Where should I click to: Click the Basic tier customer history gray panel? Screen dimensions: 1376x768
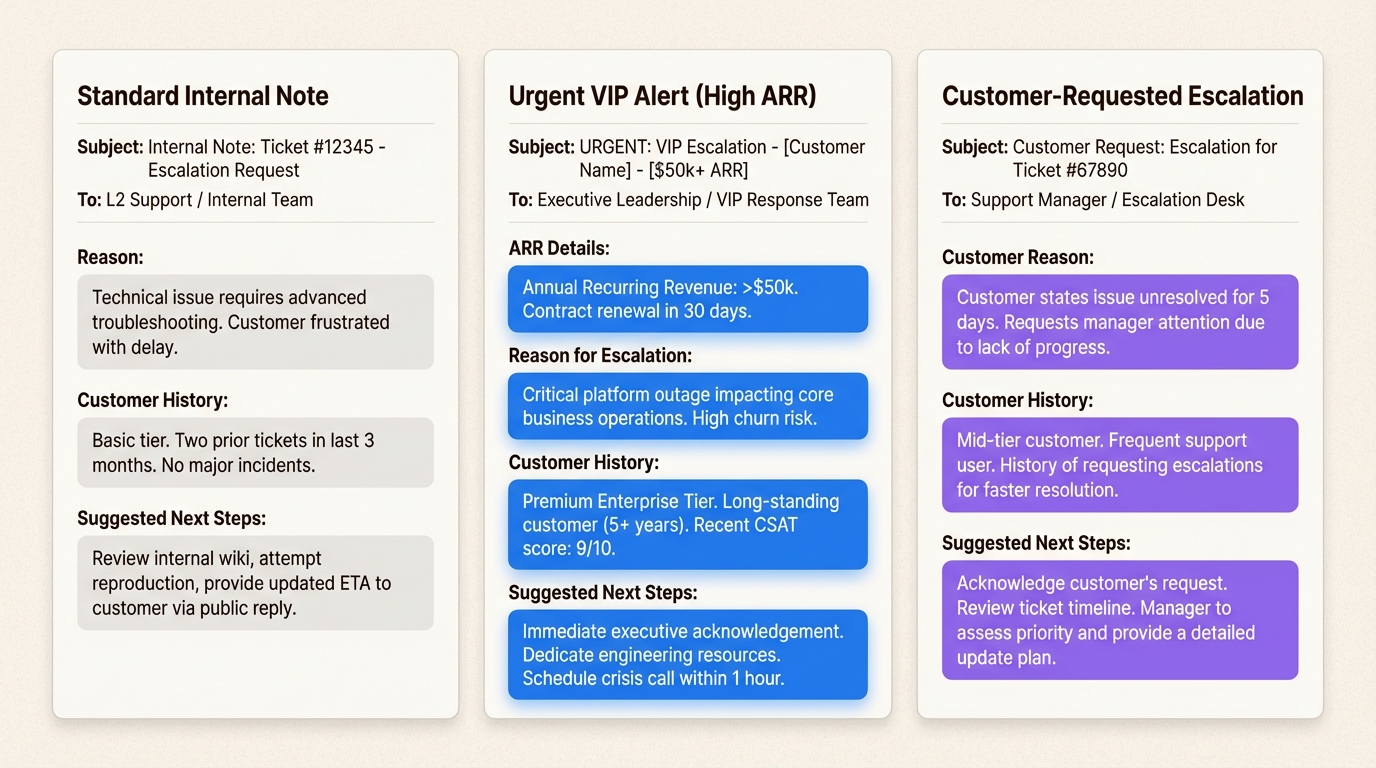pyautogui.click(x=255, y=452)
